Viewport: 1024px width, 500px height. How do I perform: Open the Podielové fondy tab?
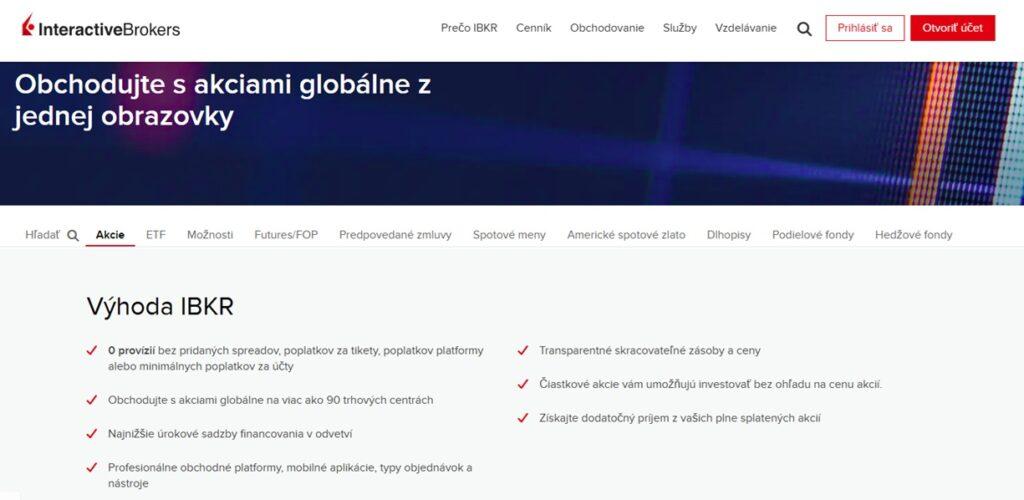pos(813,235)
